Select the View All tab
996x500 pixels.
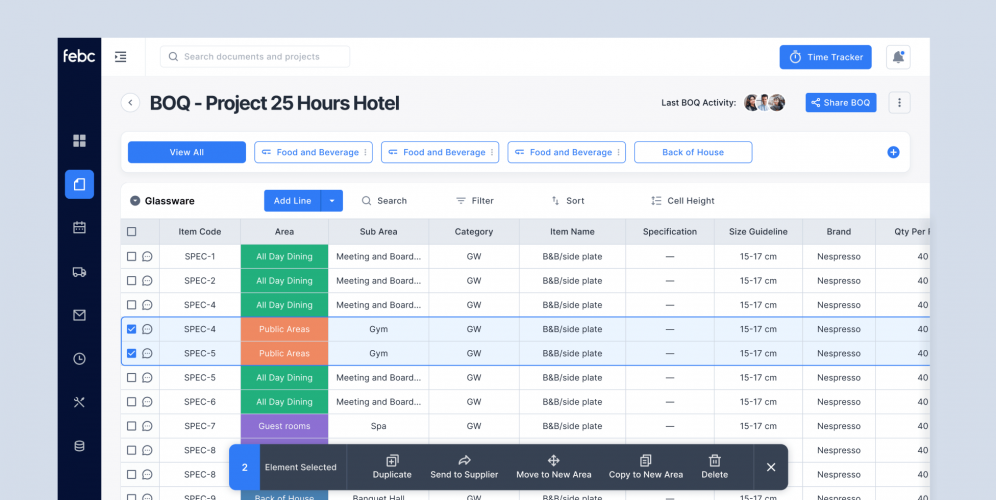click(x=186, y=152)
